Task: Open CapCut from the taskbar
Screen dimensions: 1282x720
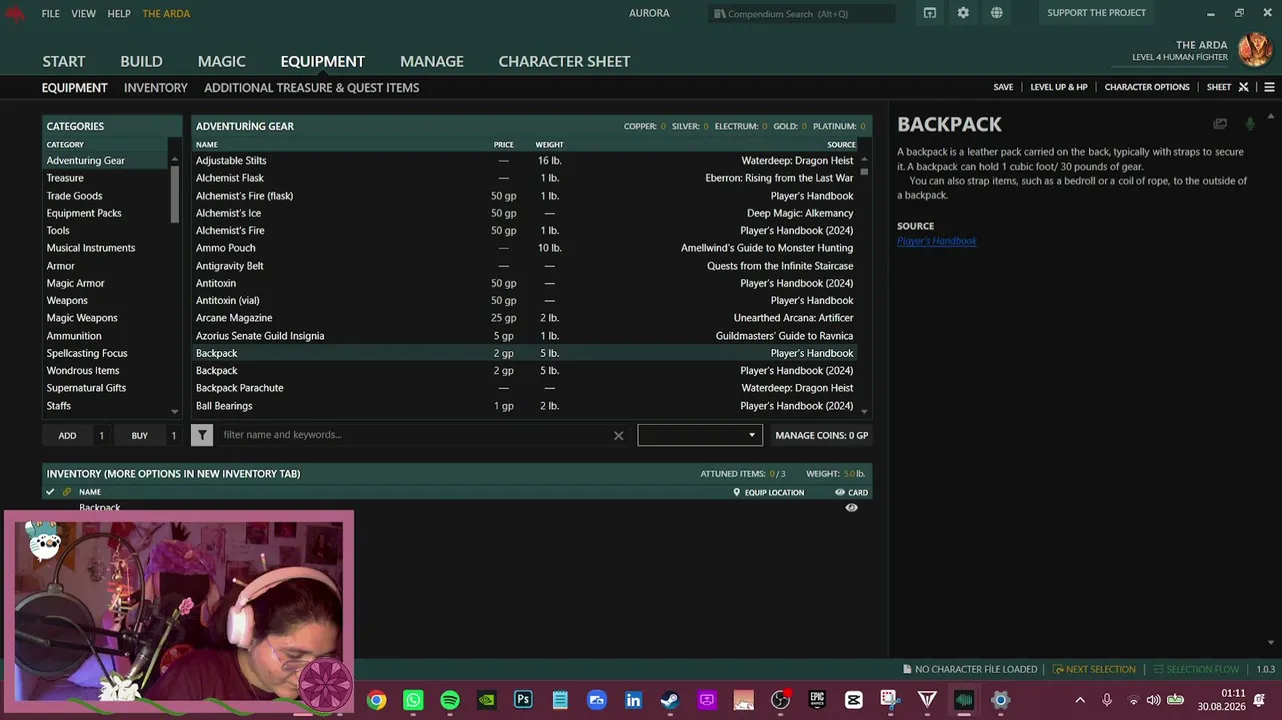Action: pos(853,700)
